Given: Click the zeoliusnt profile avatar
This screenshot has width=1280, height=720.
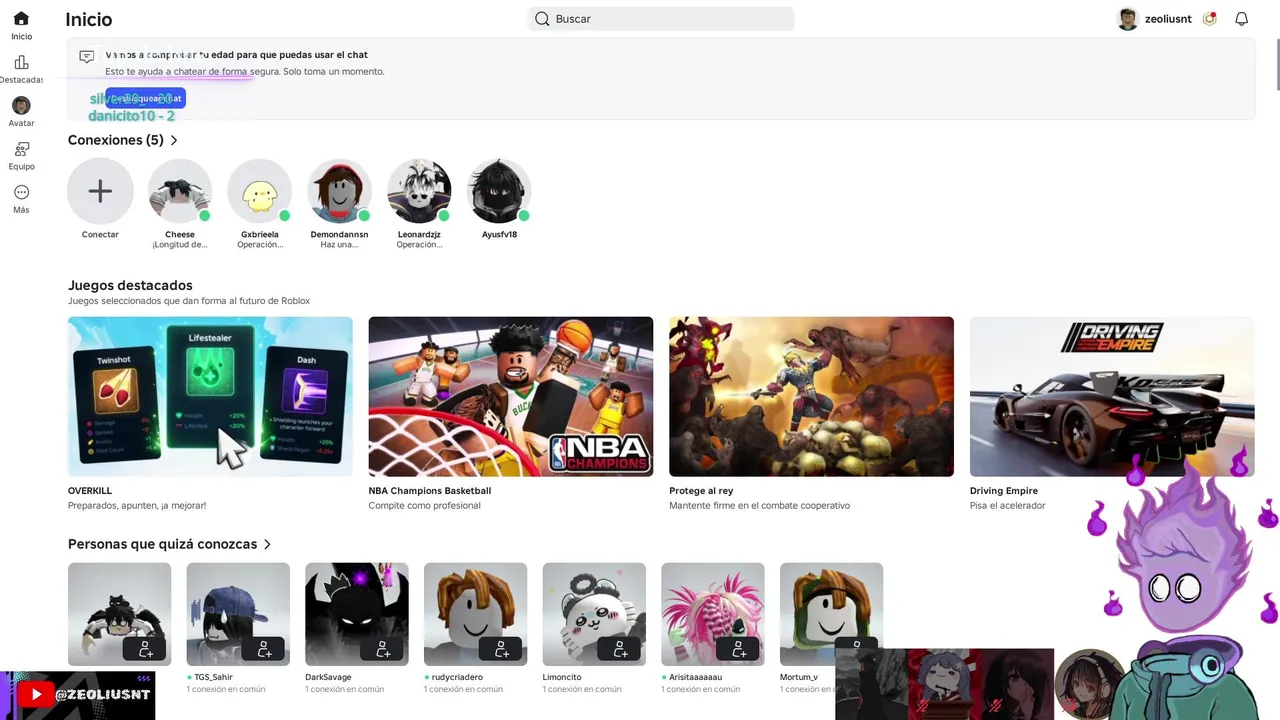Looking at the screenshot, I should pyautogui.click(x=1128, y=19).
